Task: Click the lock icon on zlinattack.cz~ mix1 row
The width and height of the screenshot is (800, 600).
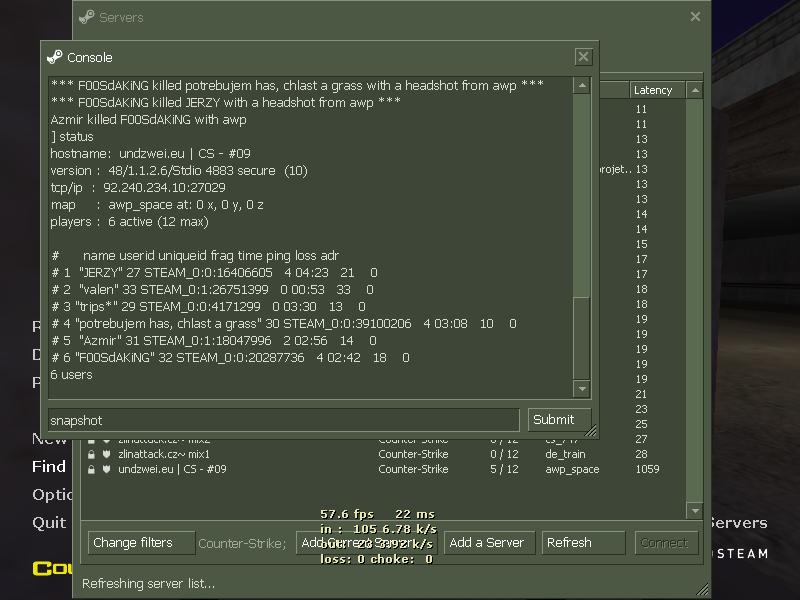Action: [x=91, y=454]
